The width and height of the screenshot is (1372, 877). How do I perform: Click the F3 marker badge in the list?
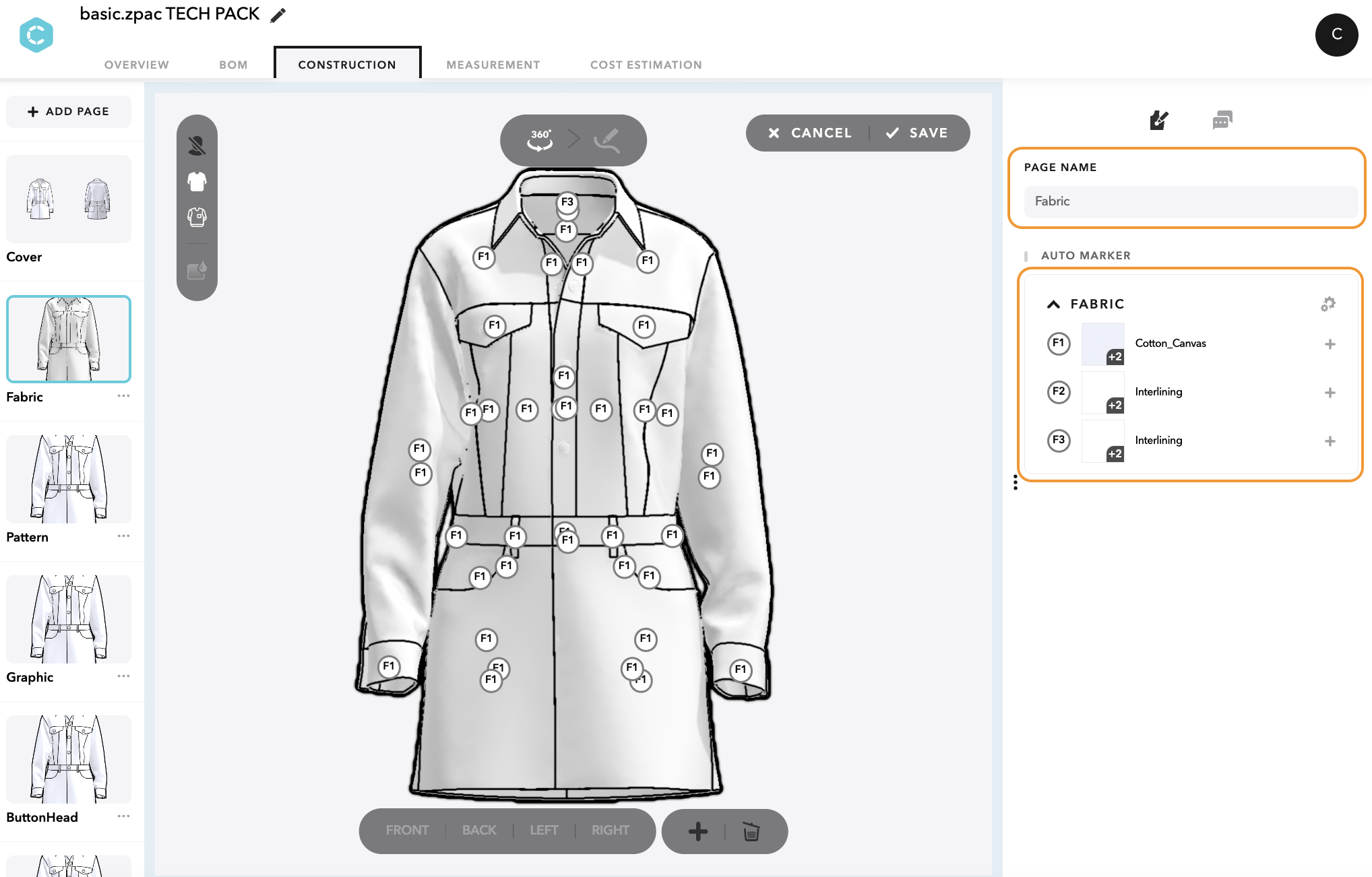(1059, 441)
